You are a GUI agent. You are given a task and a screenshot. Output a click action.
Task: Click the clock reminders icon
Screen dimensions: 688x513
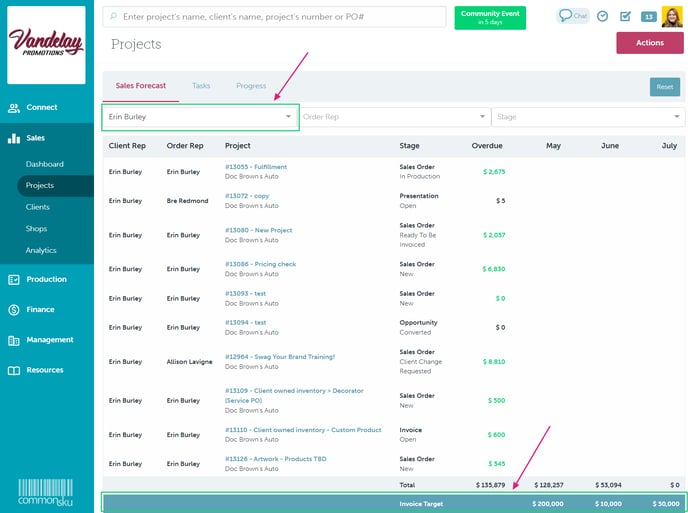[x=603, y=16]
